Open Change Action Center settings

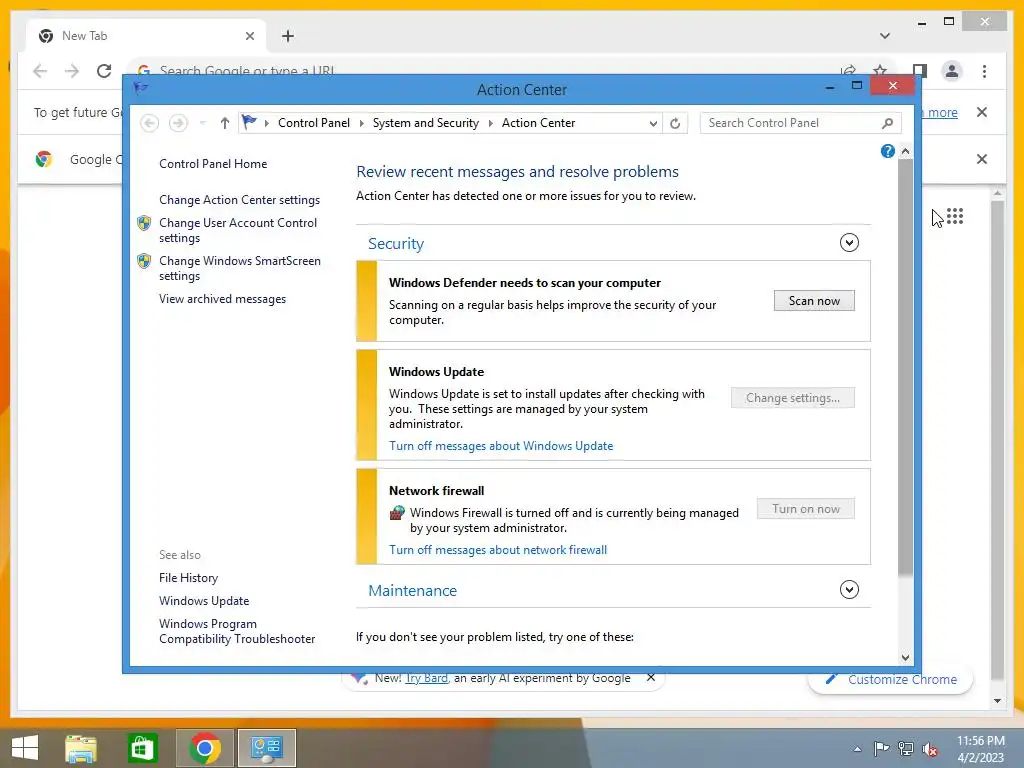[x=239, y=200]
